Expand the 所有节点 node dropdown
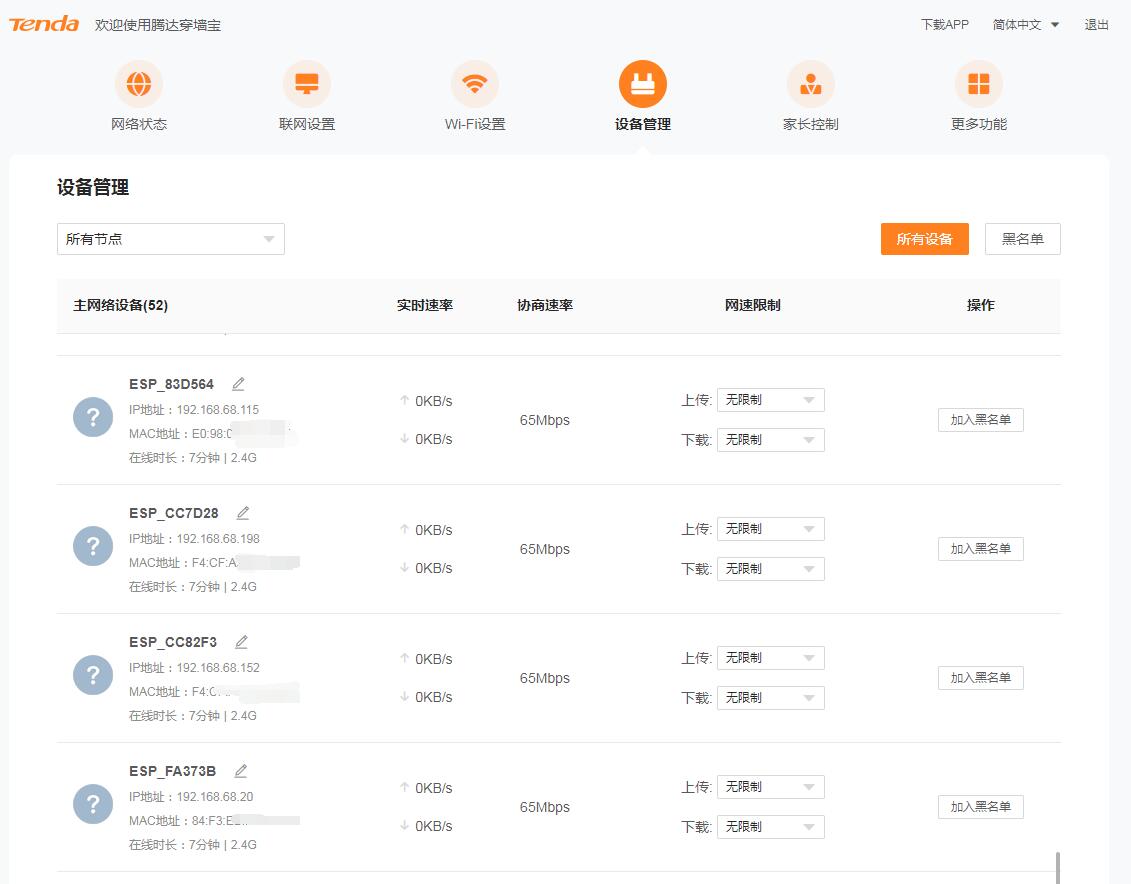Screen dimensions: 1131x884 click(x=171, y=239)
